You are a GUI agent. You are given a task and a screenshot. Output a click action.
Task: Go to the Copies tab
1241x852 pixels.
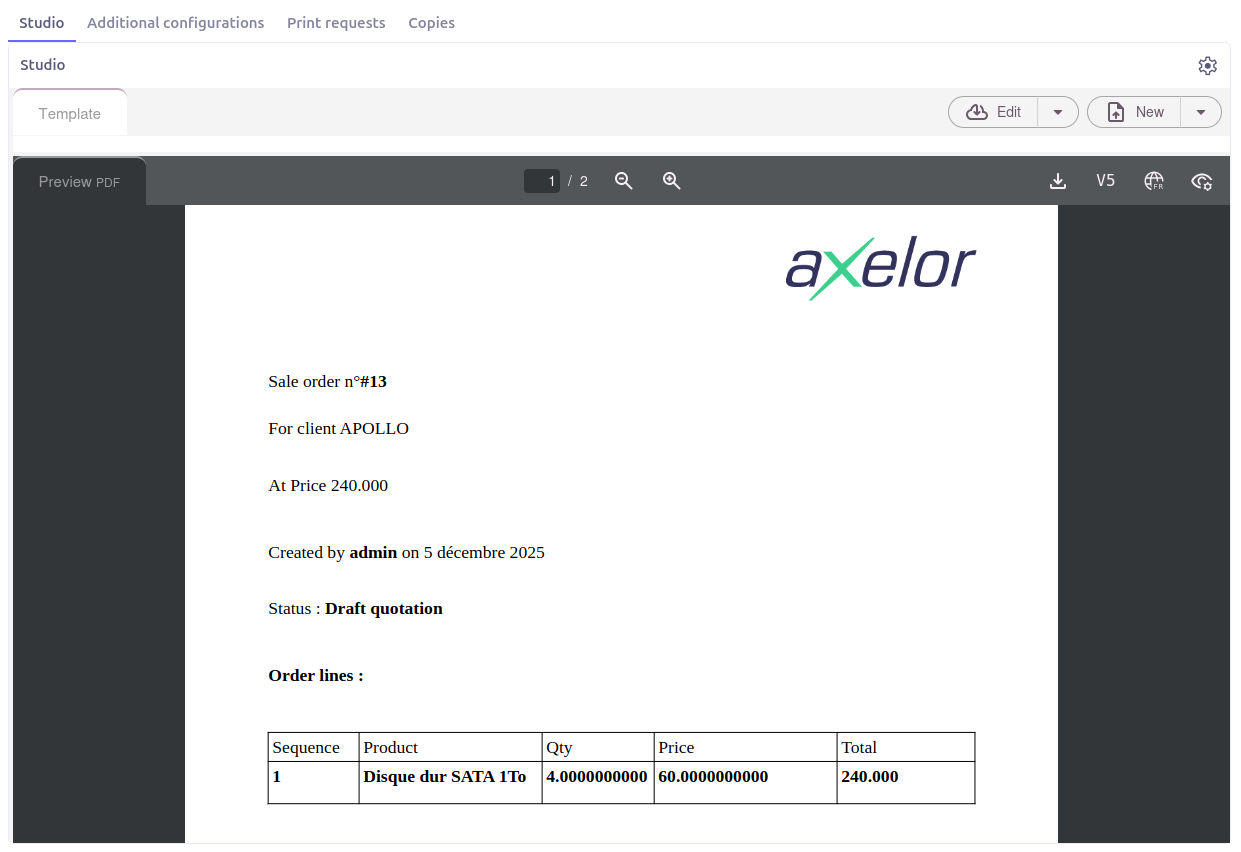(x=431, y=23)
